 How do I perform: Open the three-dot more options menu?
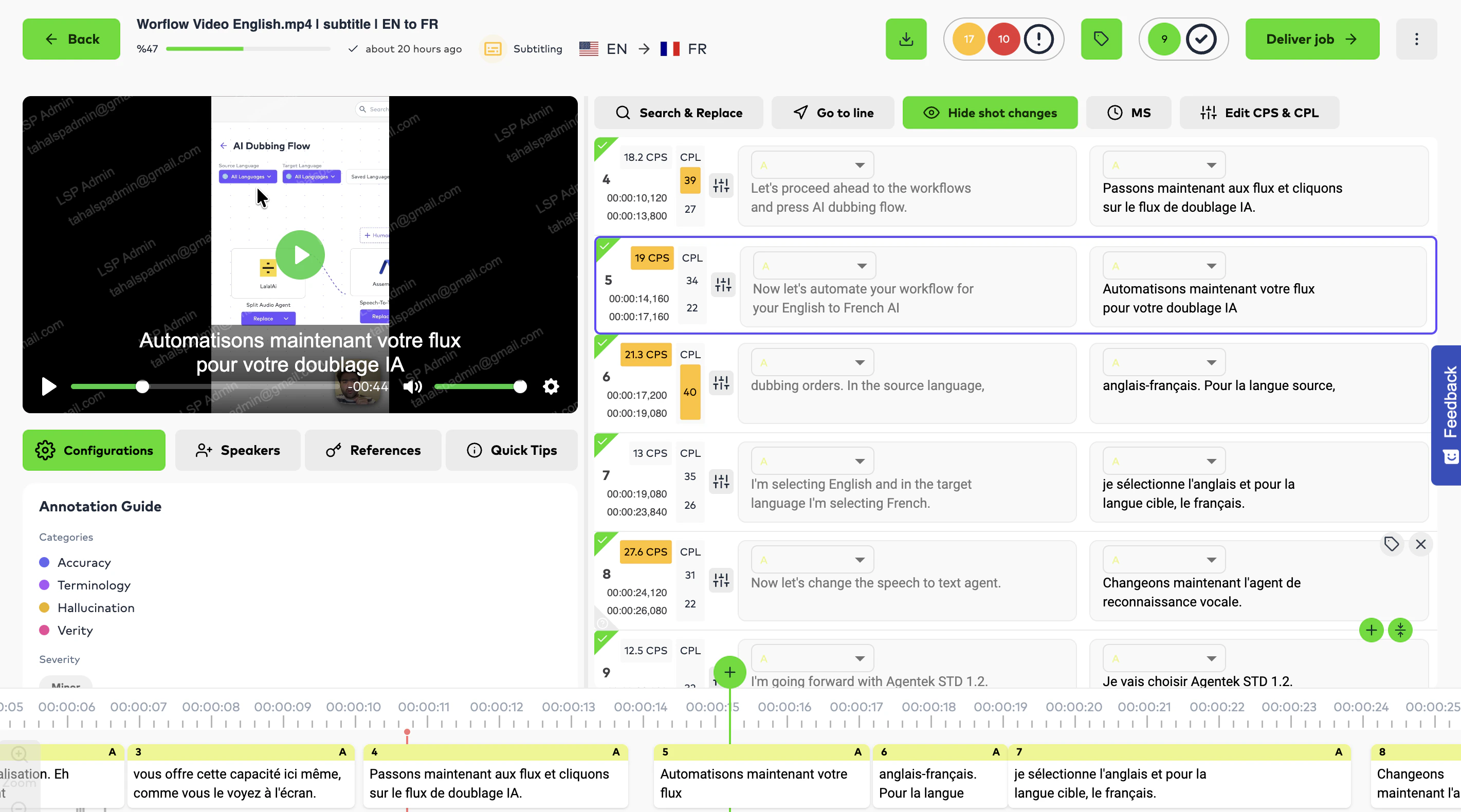1416,39
